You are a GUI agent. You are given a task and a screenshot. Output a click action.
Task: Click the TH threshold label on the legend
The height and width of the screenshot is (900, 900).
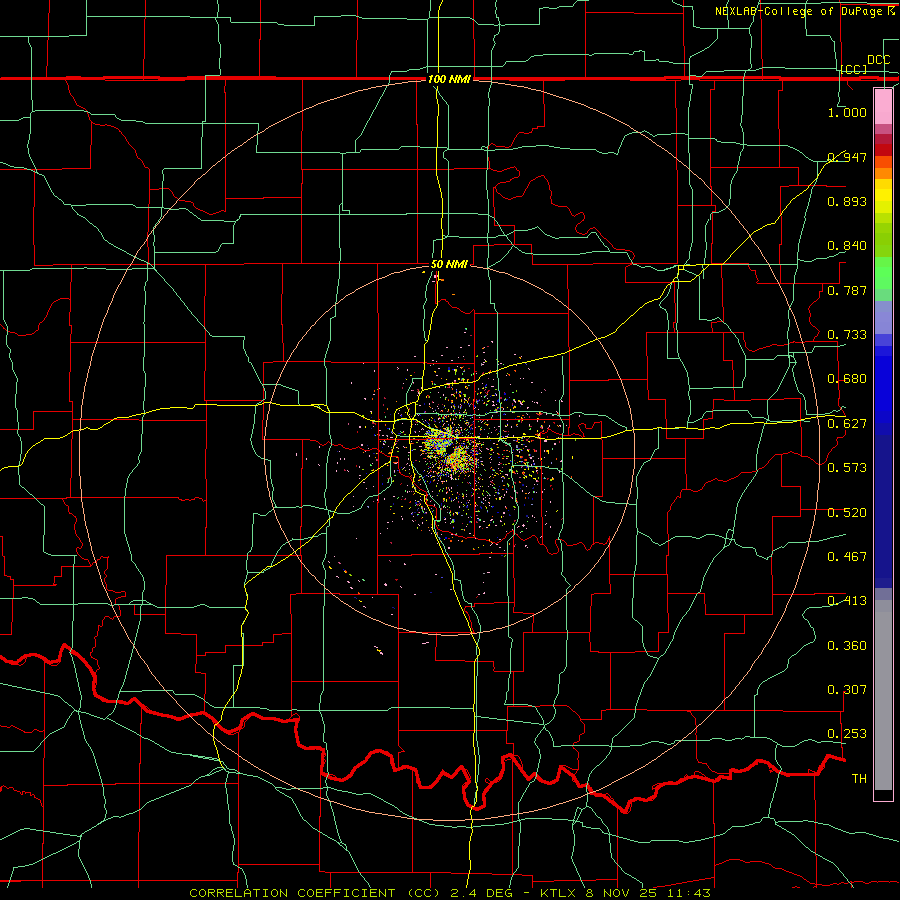pos(859,779)
